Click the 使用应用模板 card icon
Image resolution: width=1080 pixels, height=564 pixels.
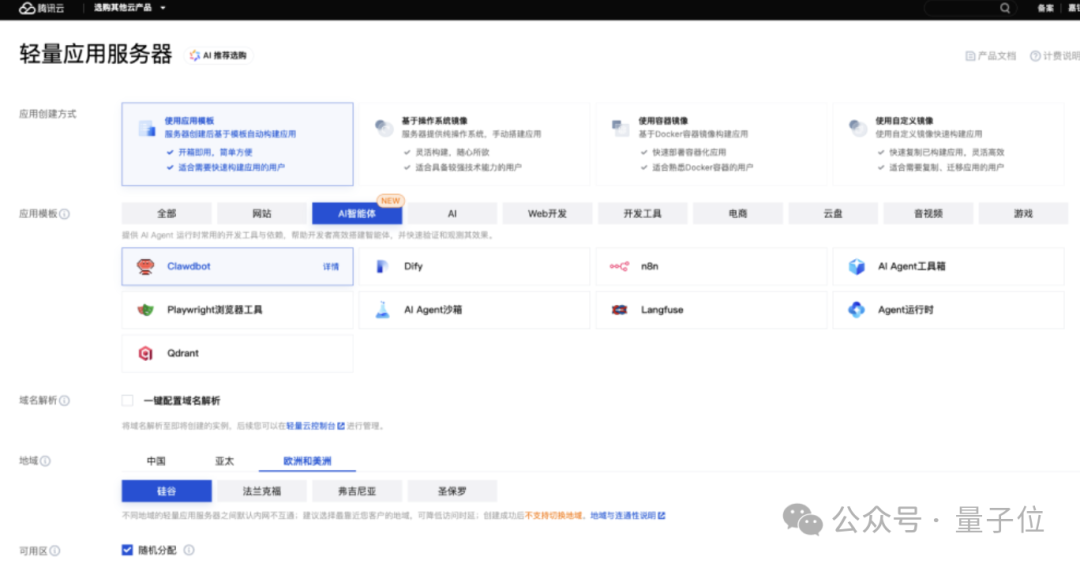[x=147, y=128]
